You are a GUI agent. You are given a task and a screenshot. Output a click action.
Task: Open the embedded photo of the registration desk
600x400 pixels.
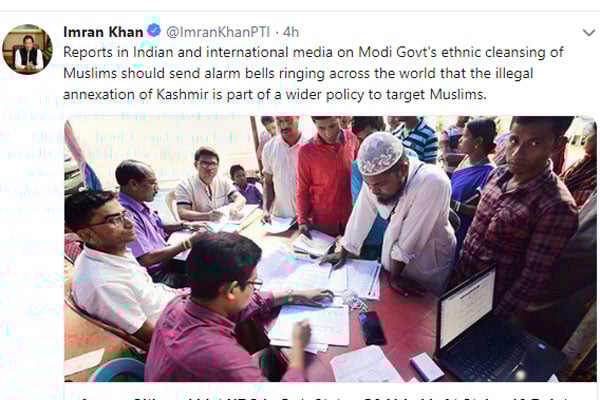(x=330, y=249)
